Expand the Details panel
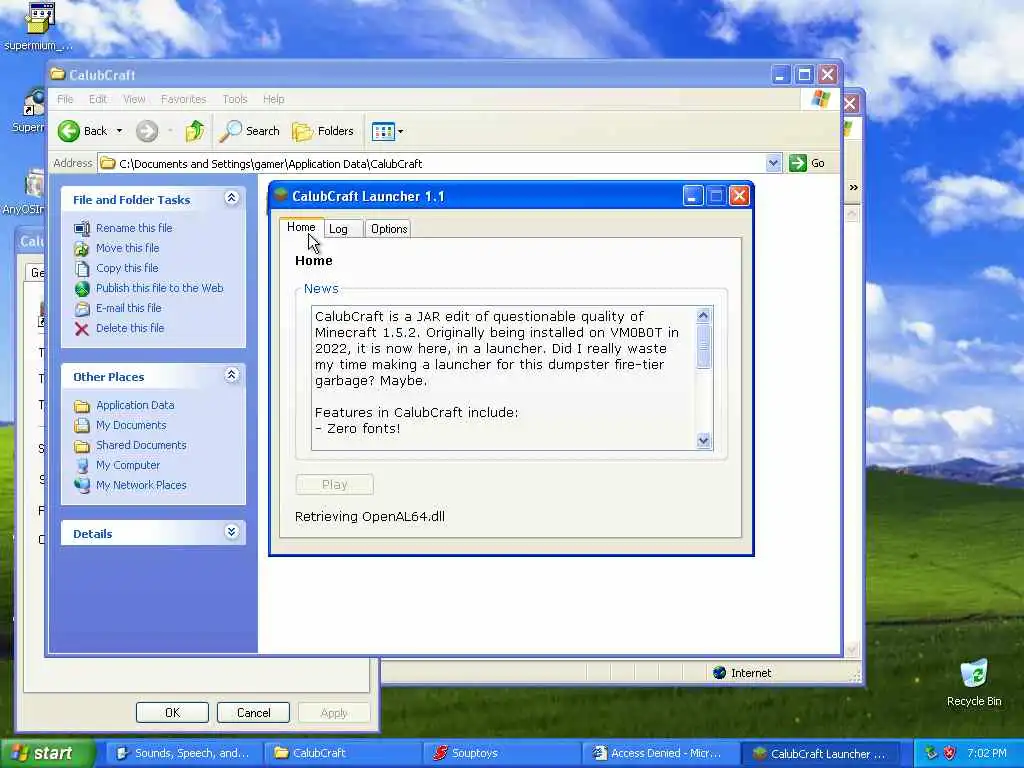 coord(231,532)
